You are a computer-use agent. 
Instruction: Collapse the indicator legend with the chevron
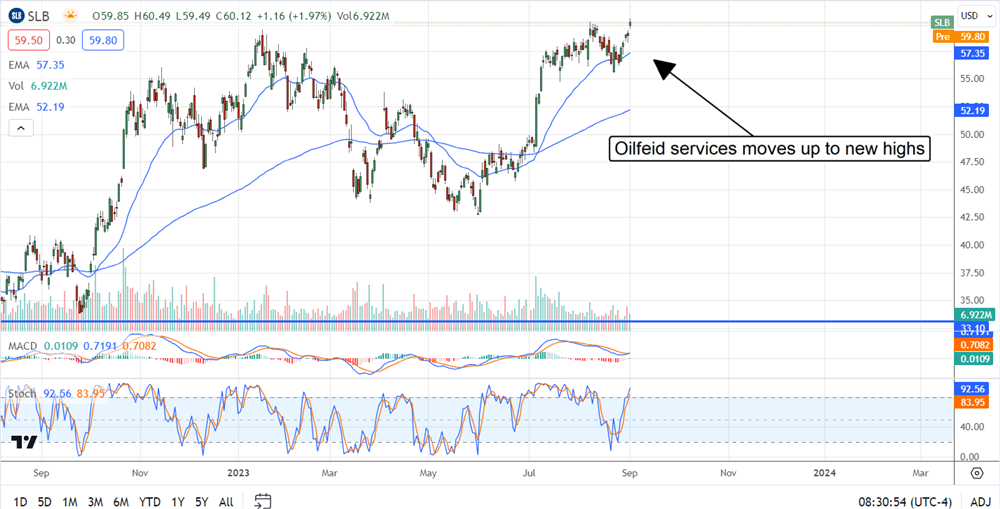tap(20, 127)
